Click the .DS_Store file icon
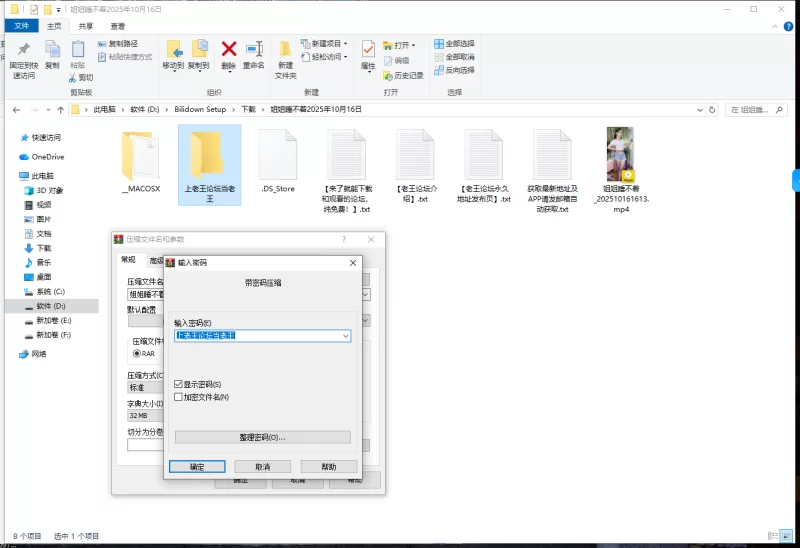 (x=277, y=154)
